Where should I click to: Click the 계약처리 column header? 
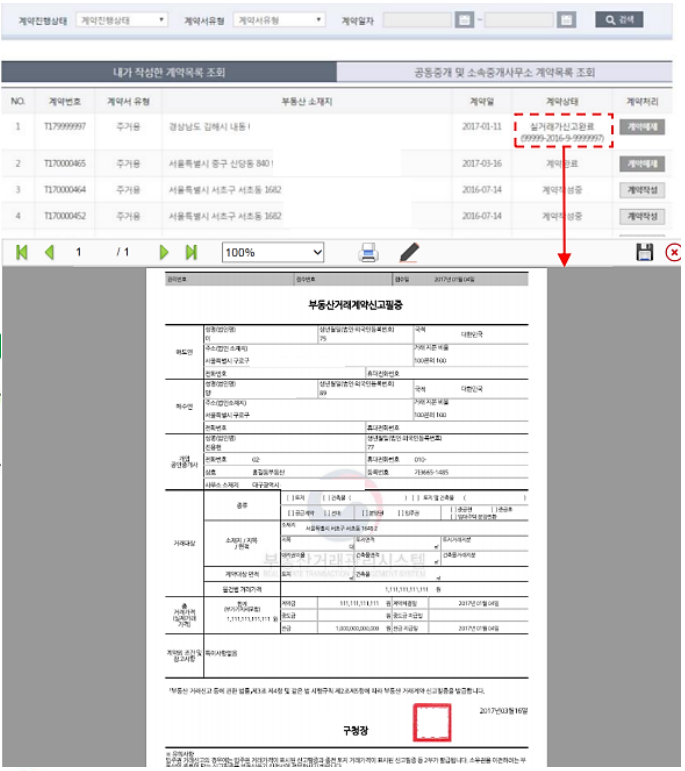[x=642, y=101]
